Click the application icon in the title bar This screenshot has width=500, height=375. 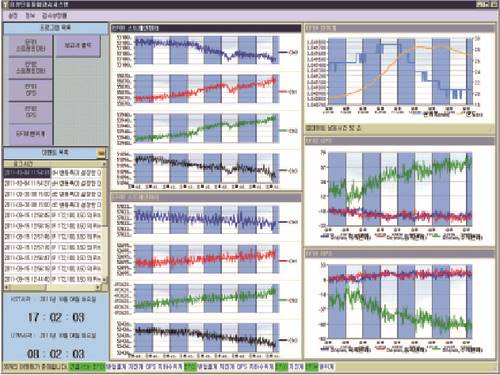(x=5, y=5)
